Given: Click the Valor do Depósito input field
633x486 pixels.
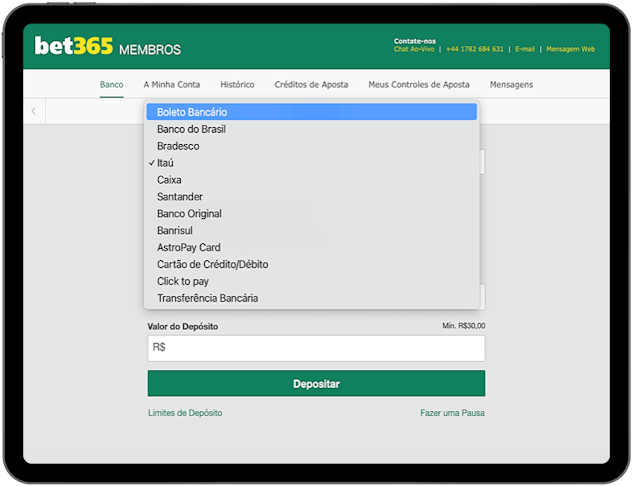Looking at the screenshot, I should tap(316, 348).
